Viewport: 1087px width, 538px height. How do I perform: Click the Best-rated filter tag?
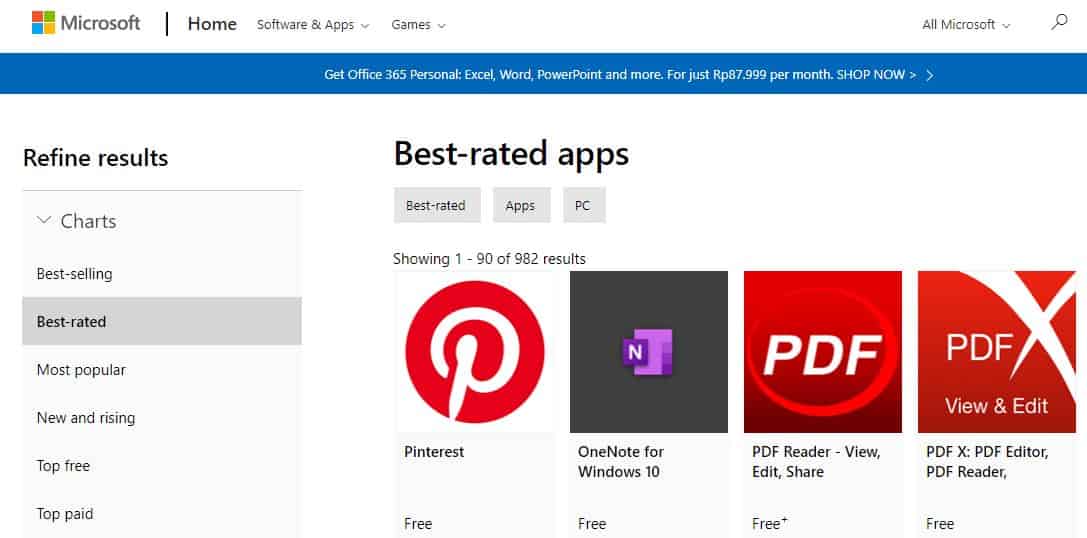click(437, 205)
